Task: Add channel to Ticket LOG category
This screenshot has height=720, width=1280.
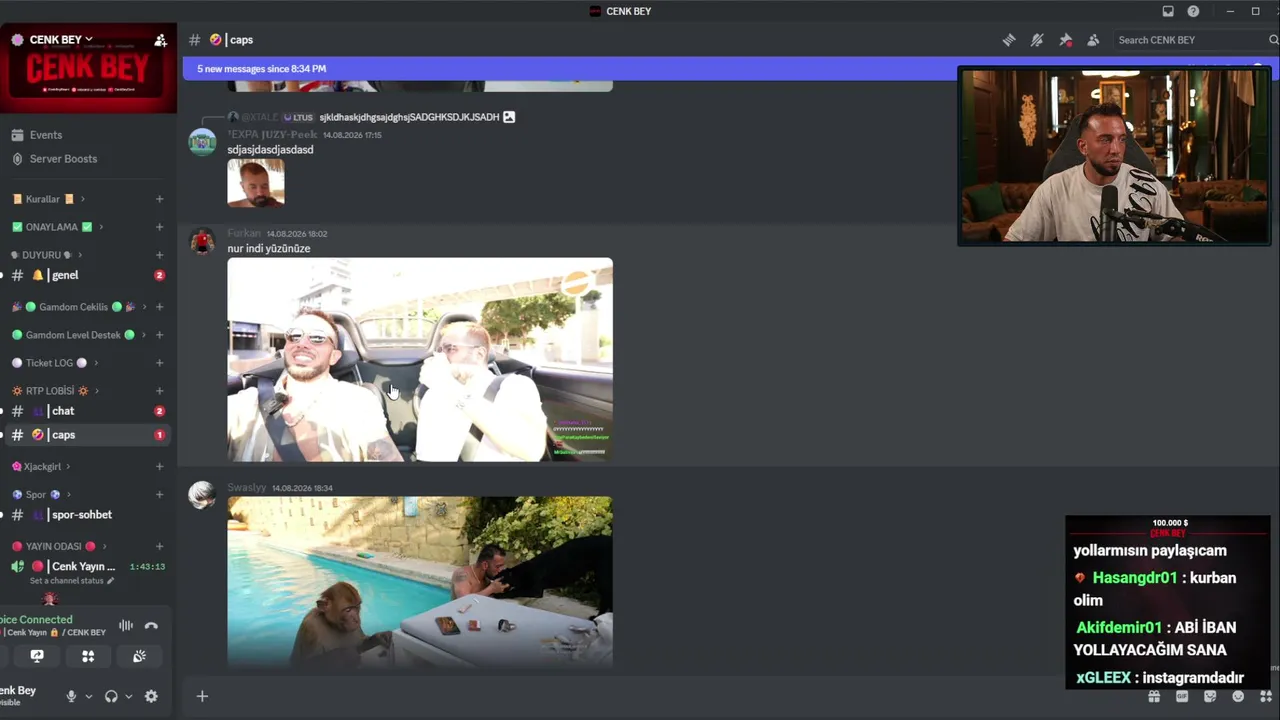Action: pyautogui.click(x=159, y=363)
